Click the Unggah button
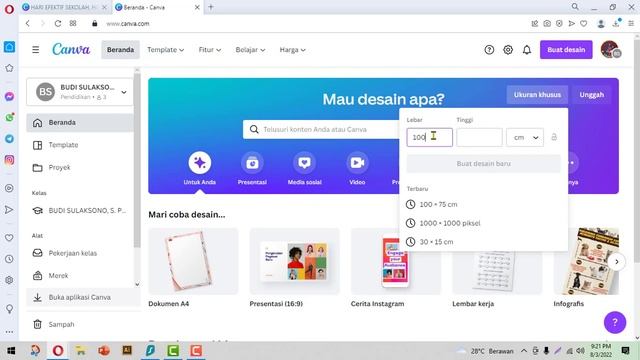The width and height of the screenshot is (640, 360). [591, 95]
